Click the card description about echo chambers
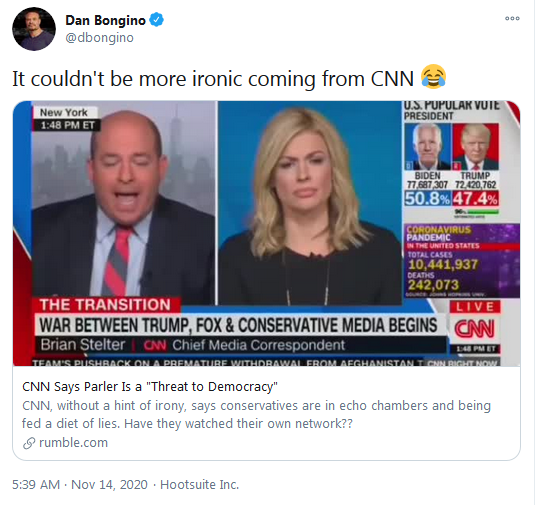 (256, 414)
